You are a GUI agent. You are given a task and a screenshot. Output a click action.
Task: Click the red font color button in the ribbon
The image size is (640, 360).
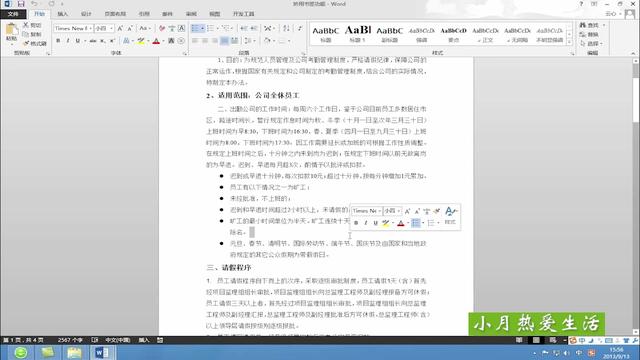(x=156, y=41)
